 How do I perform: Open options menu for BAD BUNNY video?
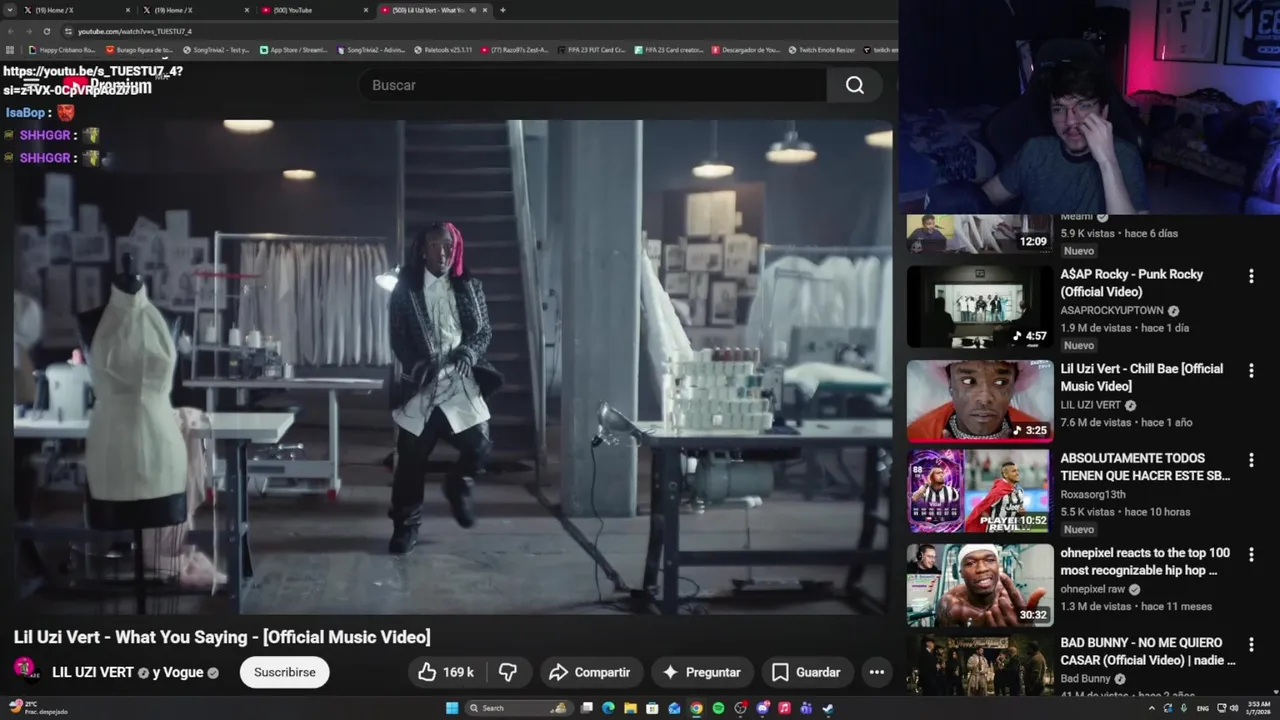click(1251, 645)
